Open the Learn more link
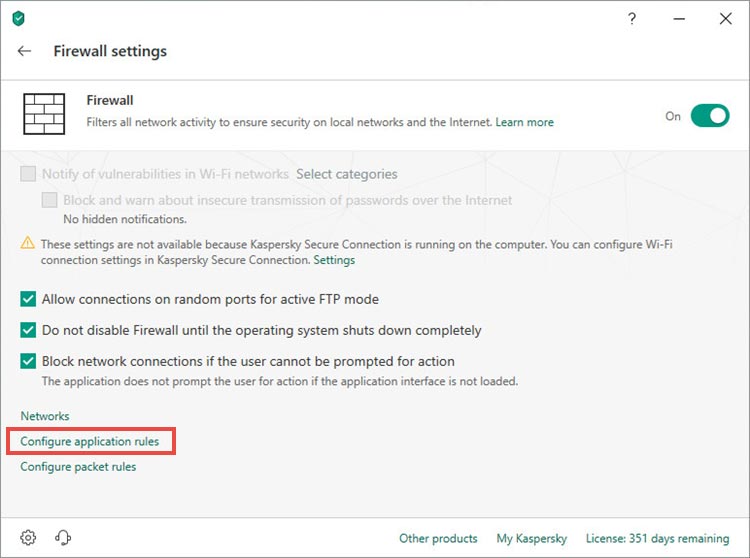This screenshot has height=558, width=750. click(524, 122)
